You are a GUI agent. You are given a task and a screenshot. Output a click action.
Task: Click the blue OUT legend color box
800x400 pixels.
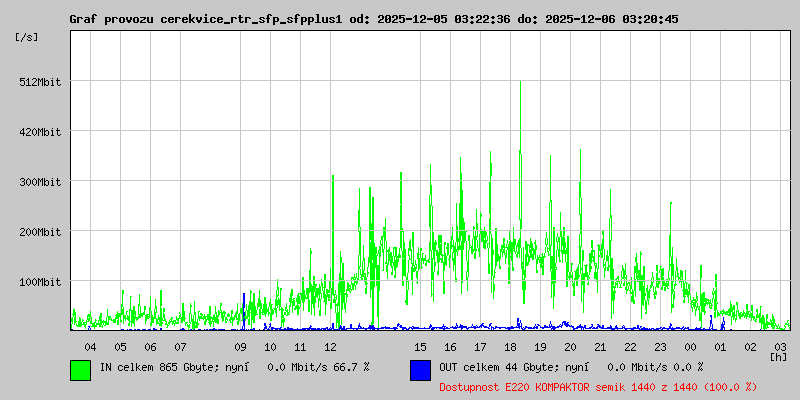pyautogui.click(x=420, y=369)
